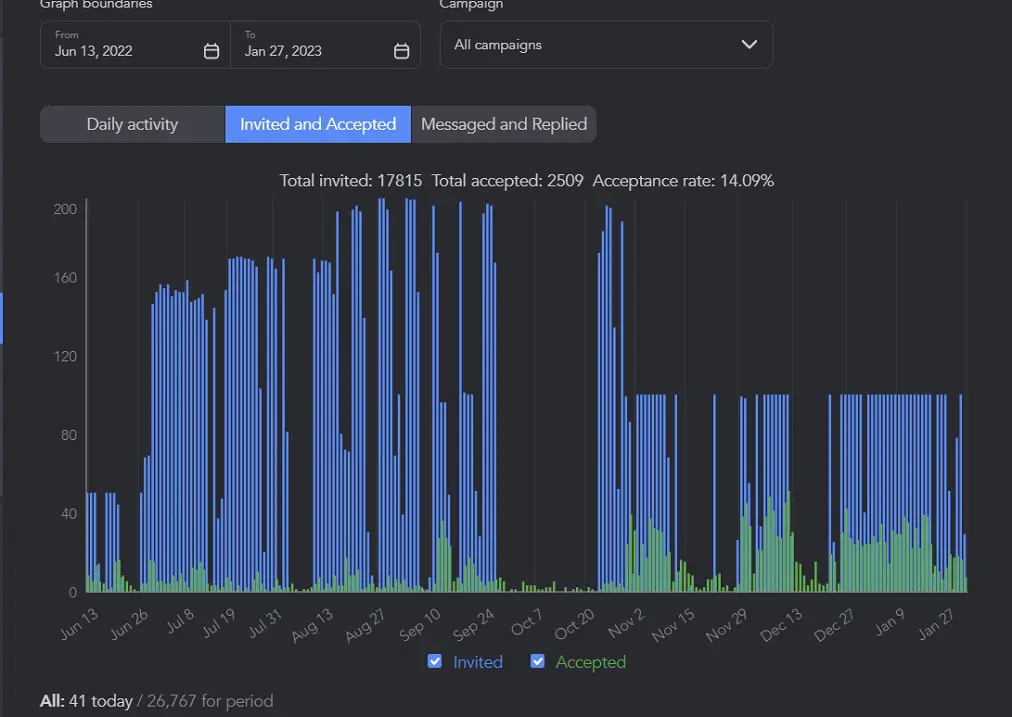This screenshot has width=1012, height=717.
Task: Open the Messaged and Replied tab
Action: coord(504,125)
